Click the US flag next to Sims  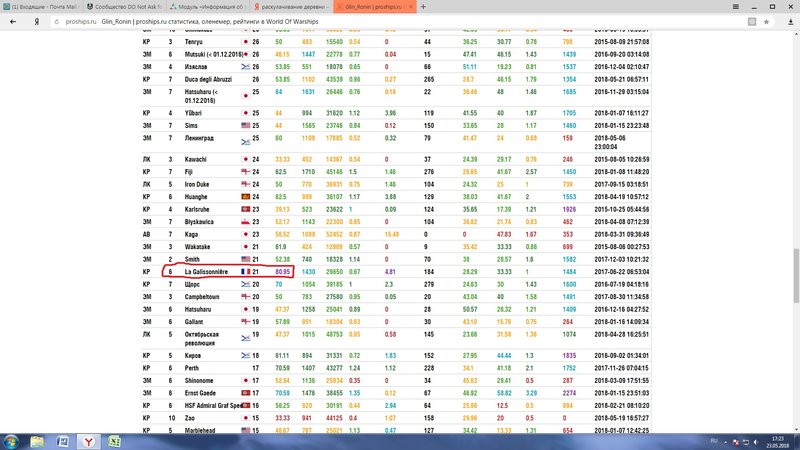tap(245, 127)
